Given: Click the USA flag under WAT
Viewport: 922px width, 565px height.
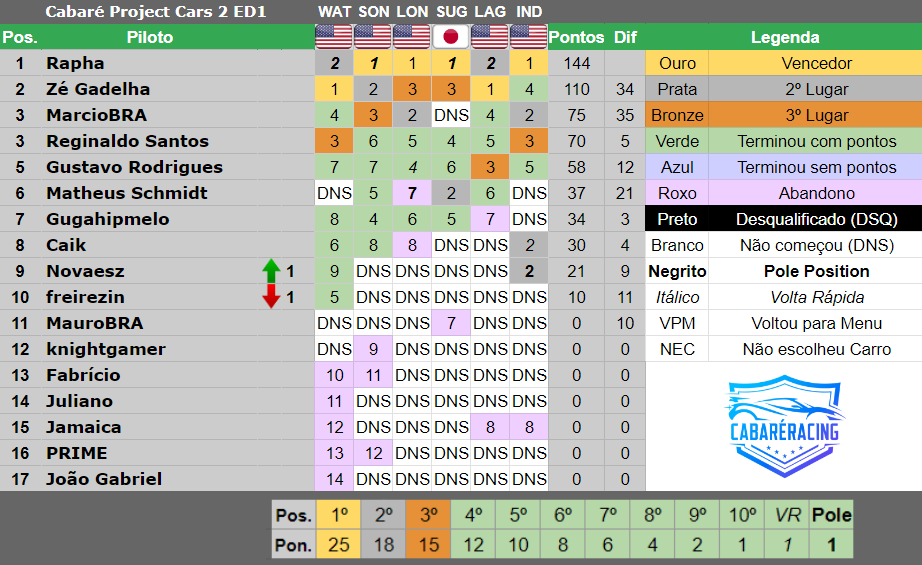Looking at the screenshot, I should tap(333, 37).
